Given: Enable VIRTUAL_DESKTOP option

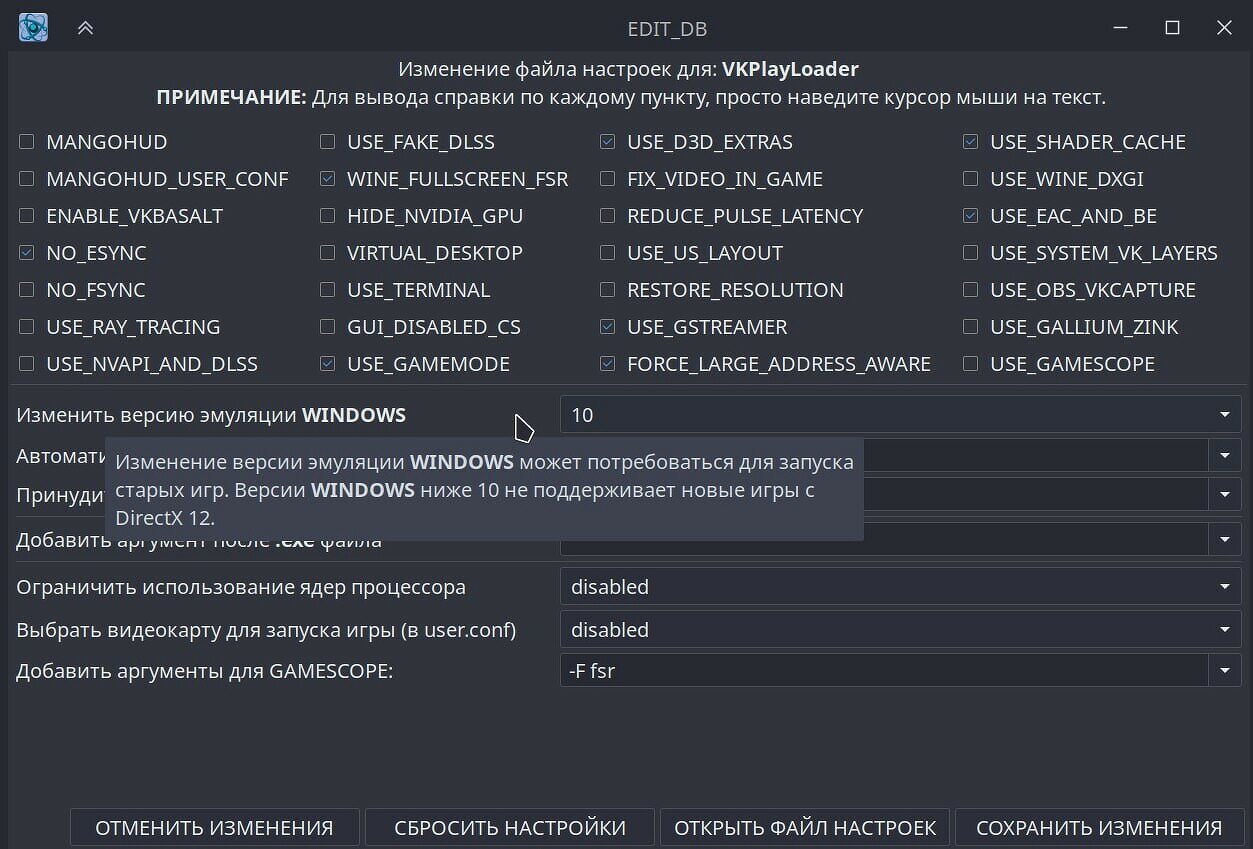Looking at the screenshot, I should [x=328, y=253].
